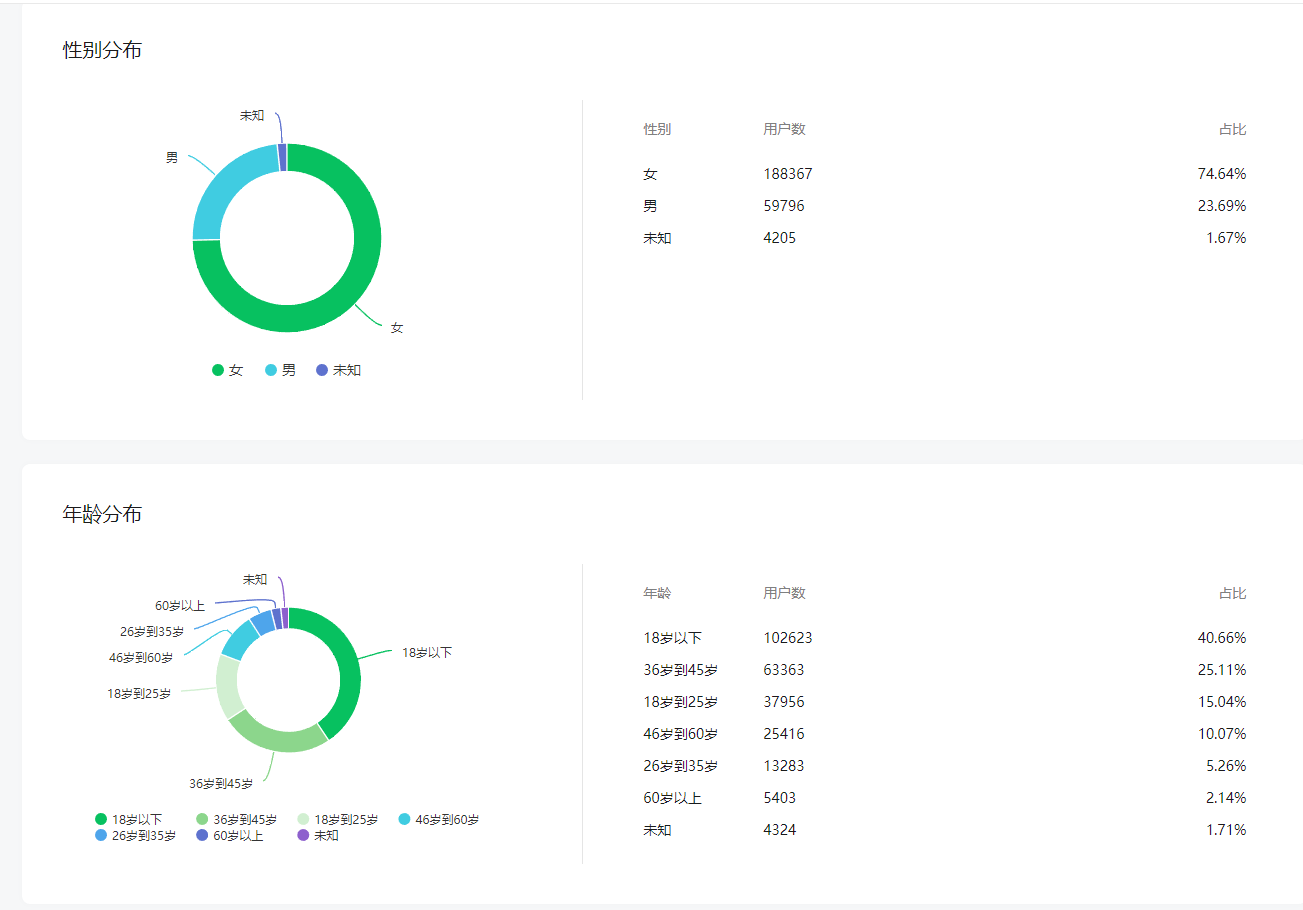Screen dimensions: 1303x910
Task: Toggle the 18岁到25岁 legend item
Action: point(338,820)
